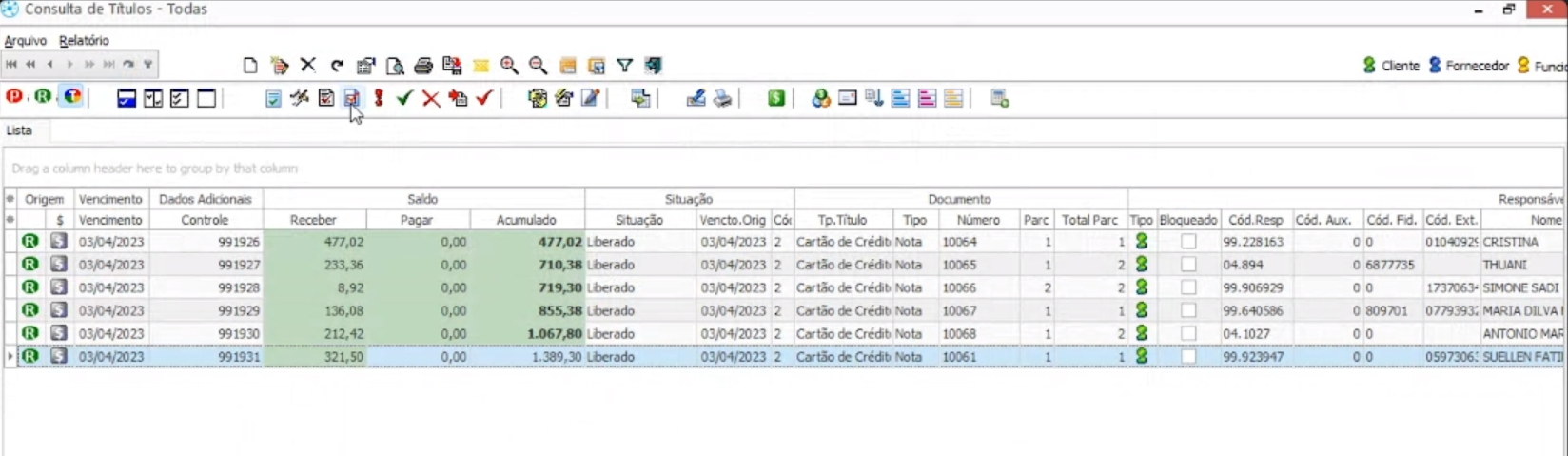Click the green dollar sign icon
This screenshot has height=456, width=1568.
click(776, 98)
